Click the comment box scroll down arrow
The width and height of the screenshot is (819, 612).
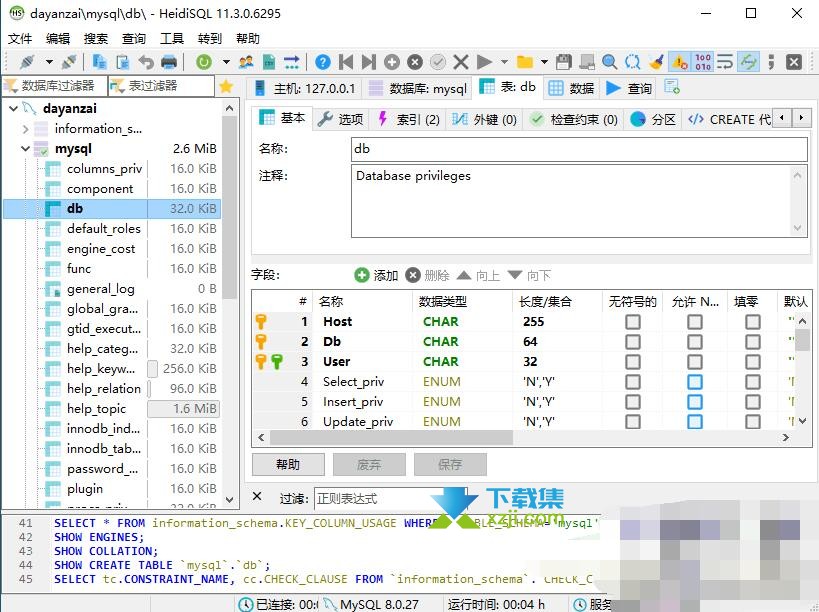click(797, 228)
